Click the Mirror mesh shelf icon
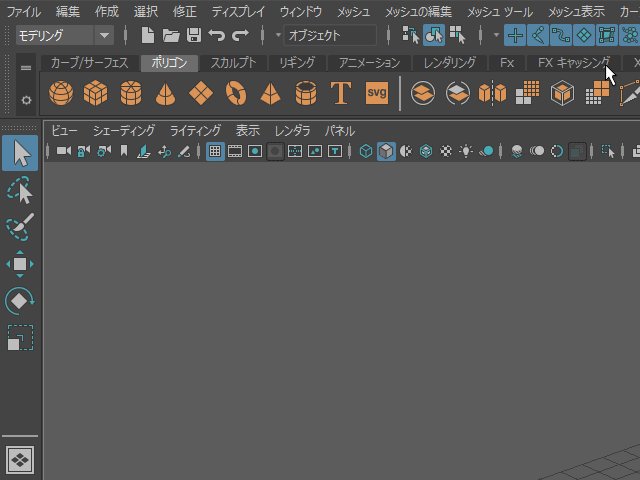This screenshot has height=480, width=640. click(492, 93)
